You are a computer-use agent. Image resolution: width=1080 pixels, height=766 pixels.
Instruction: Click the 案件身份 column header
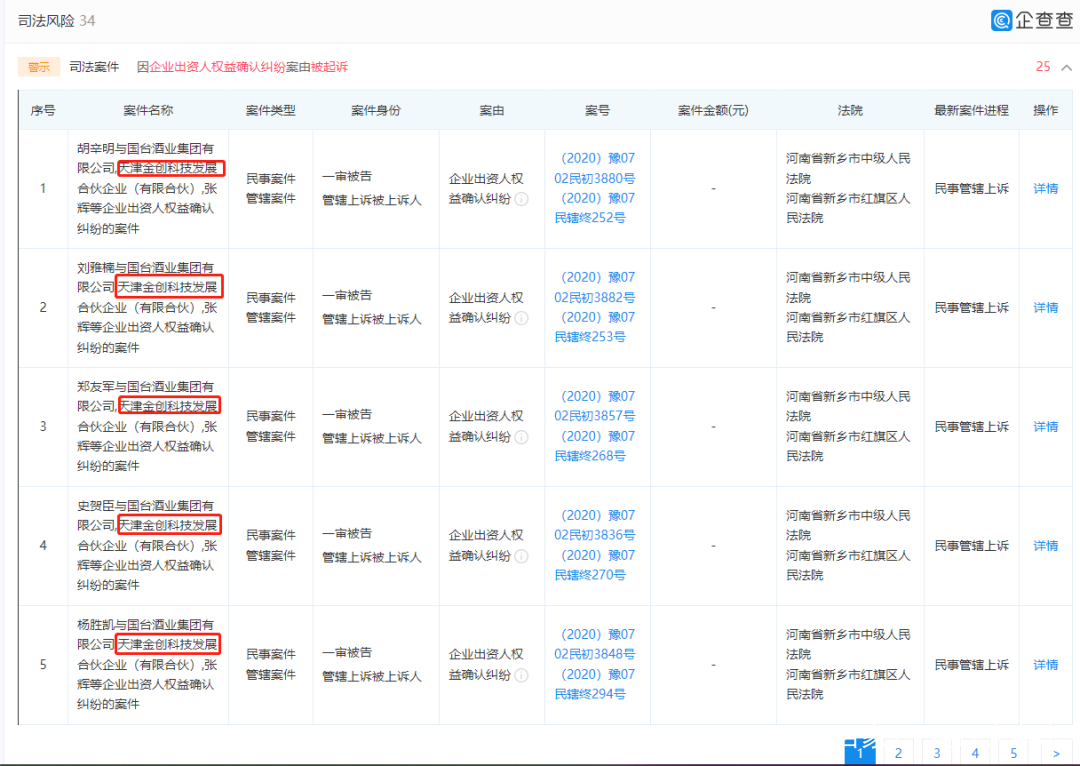[376, 110]
